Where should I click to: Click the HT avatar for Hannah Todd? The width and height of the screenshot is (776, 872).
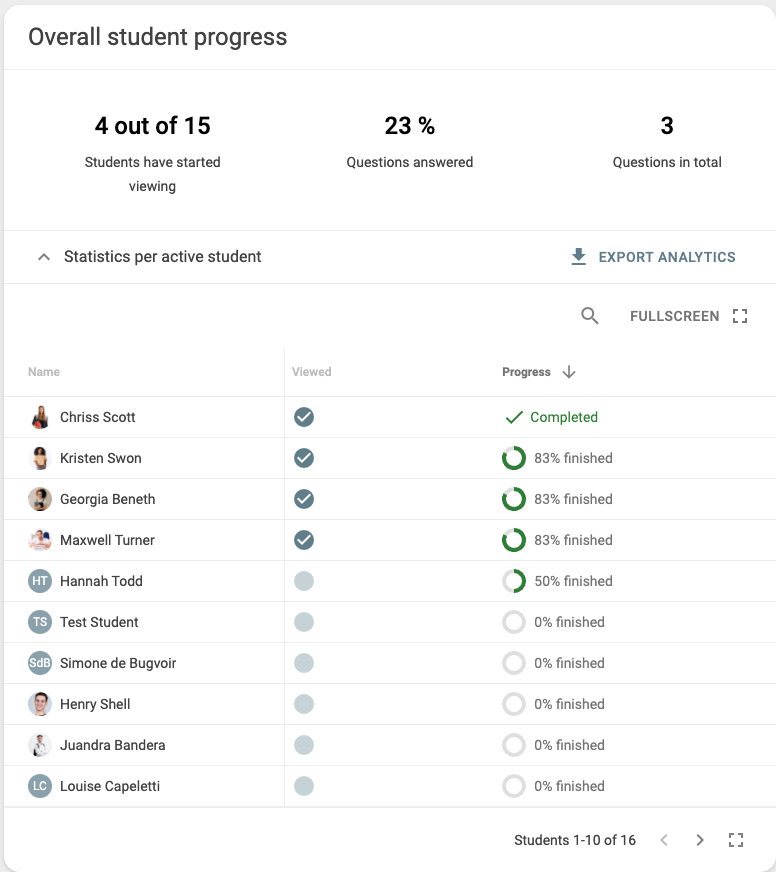click(x=40, y=581)
